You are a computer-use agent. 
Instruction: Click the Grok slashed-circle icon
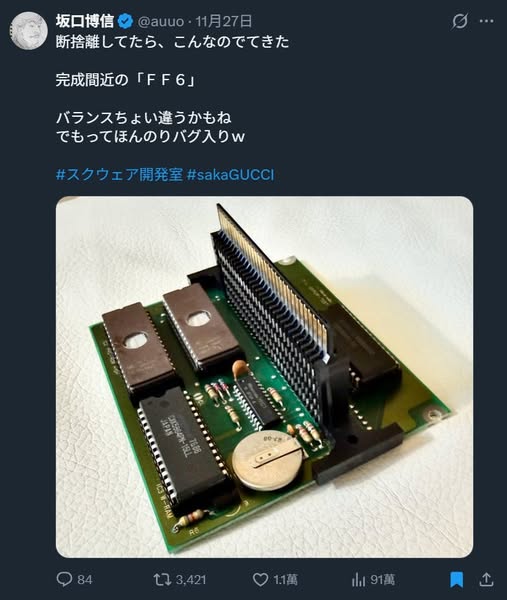tap(459, 21)
